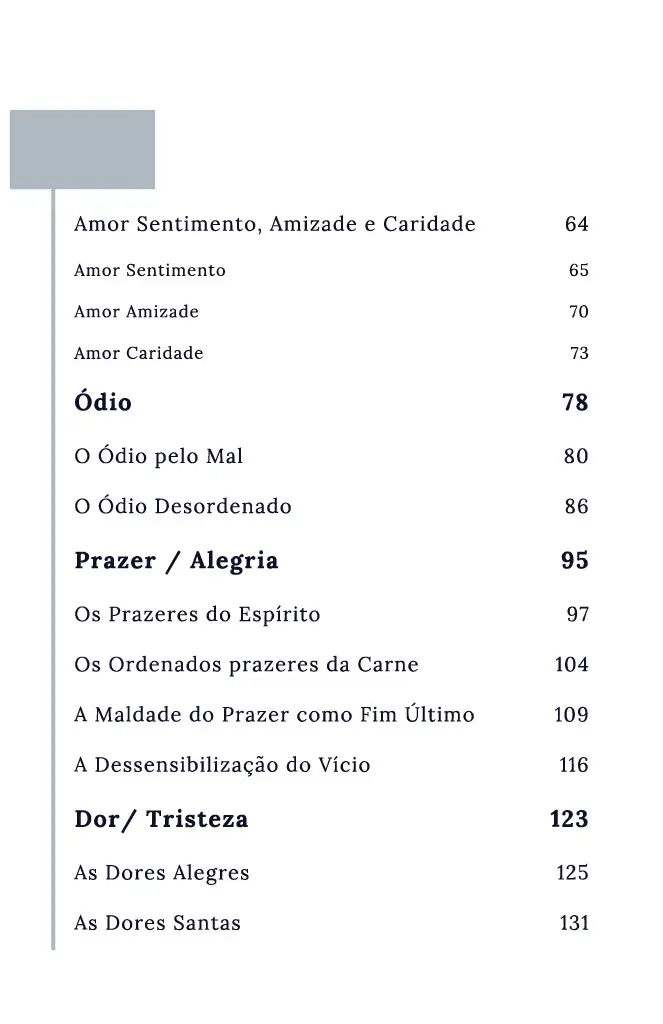
Task: Click page number 78 beside Ódio
Action: [x=575, y=403]
